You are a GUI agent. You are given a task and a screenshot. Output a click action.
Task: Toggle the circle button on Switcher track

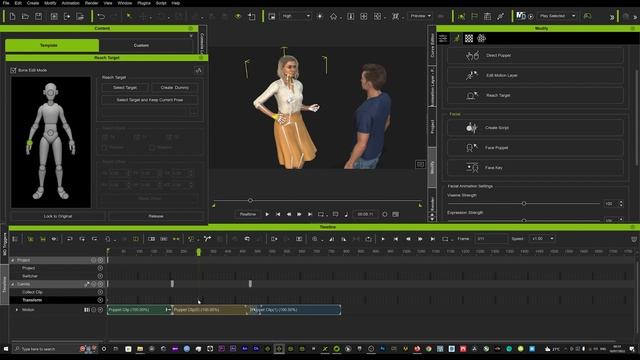click(x=100, y=276)
